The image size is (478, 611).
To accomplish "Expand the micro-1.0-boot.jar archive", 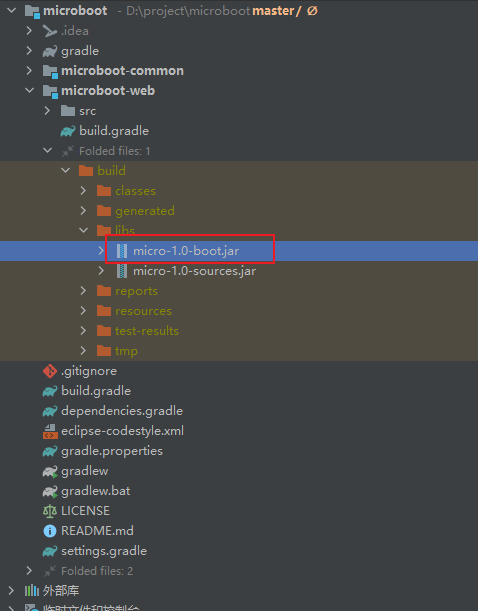I will (101, 251).
